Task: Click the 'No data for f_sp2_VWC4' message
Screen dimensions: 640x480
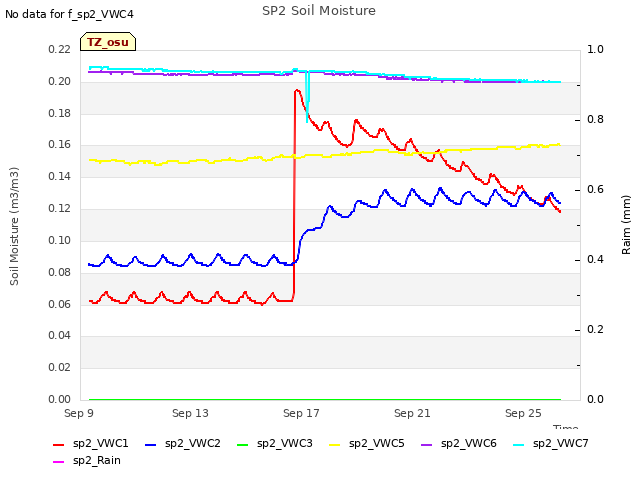Action: pos(69,14)
